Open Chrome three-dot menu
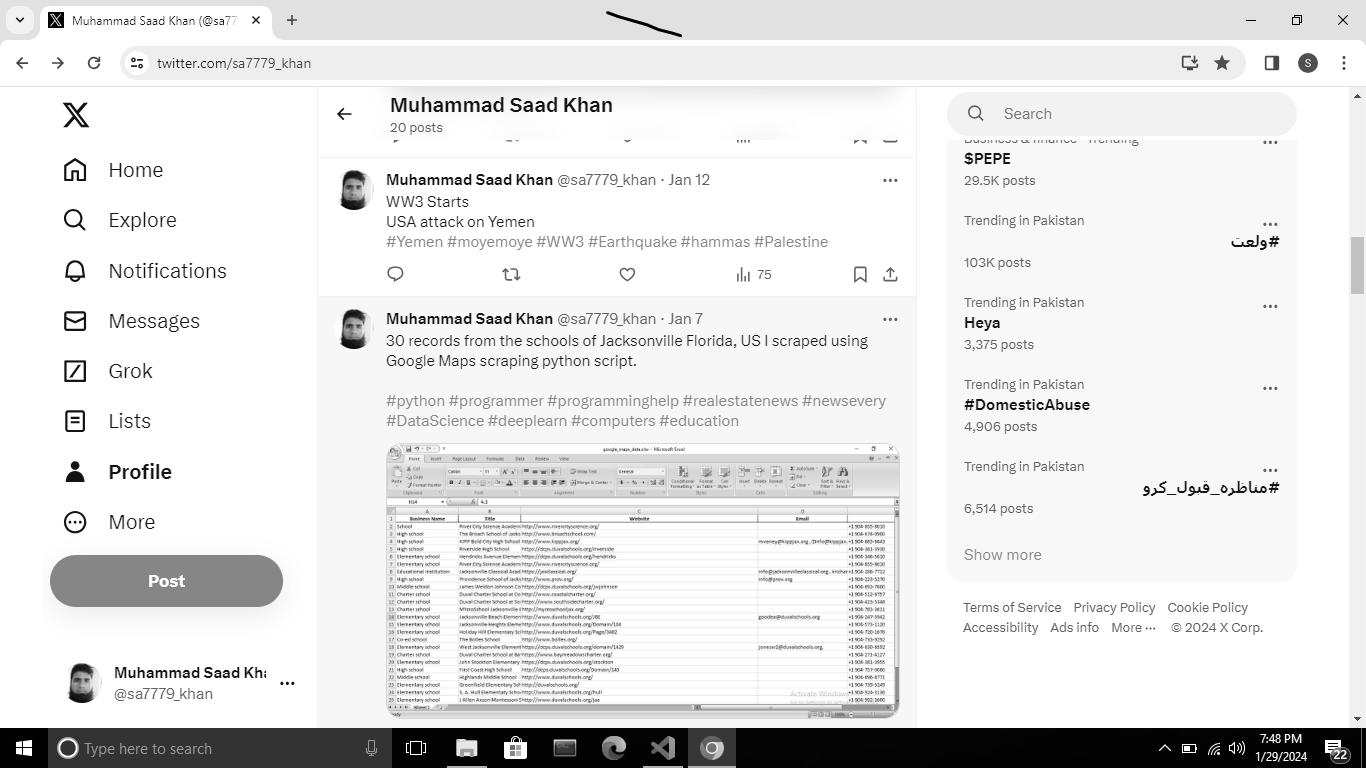This screenshot has width=1366, height=768. point(1343,63)
